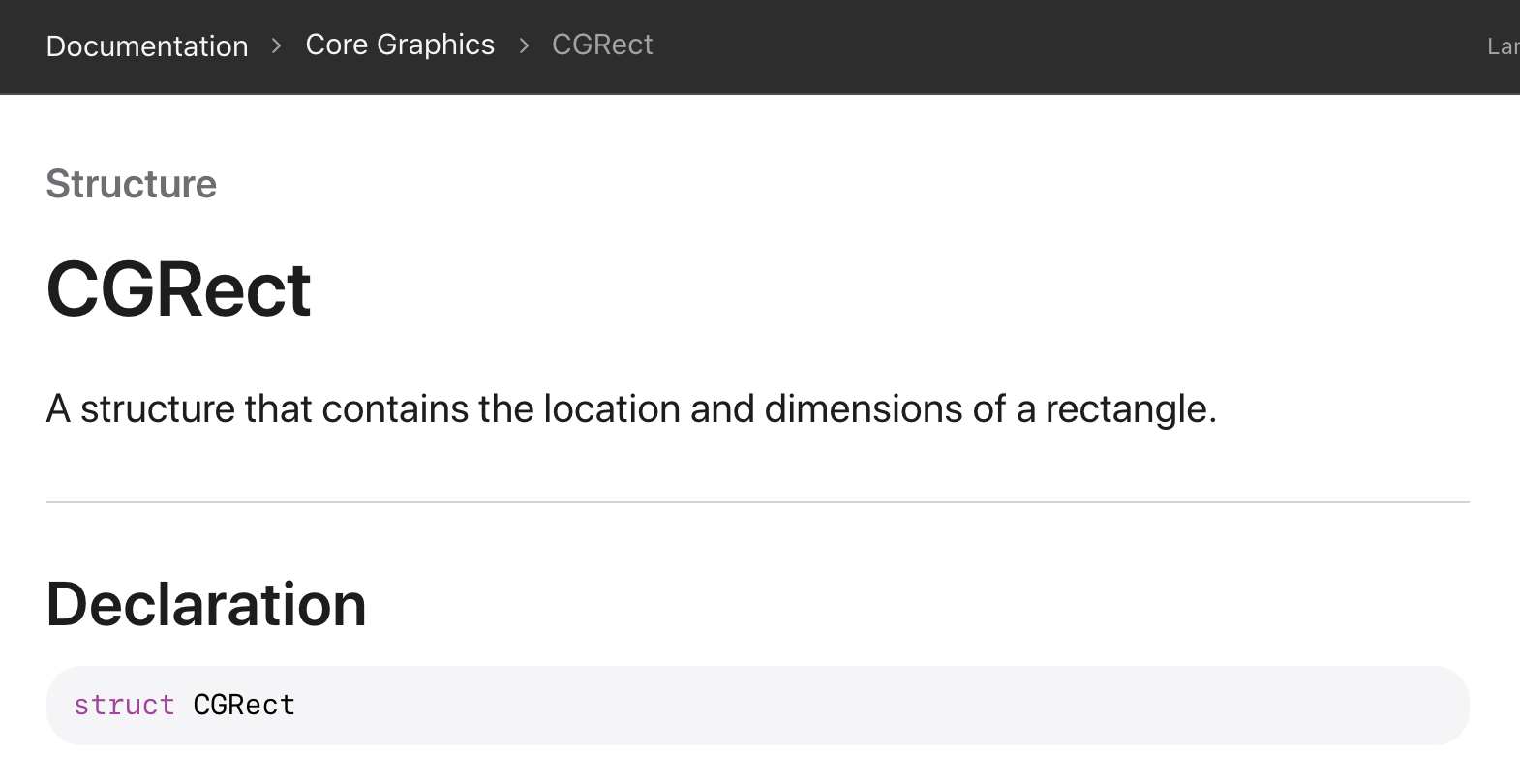This screenshot has height=784, width=1520.
Task: Click empty space in dark navigation bar
Action: [x=1065, y=46]
